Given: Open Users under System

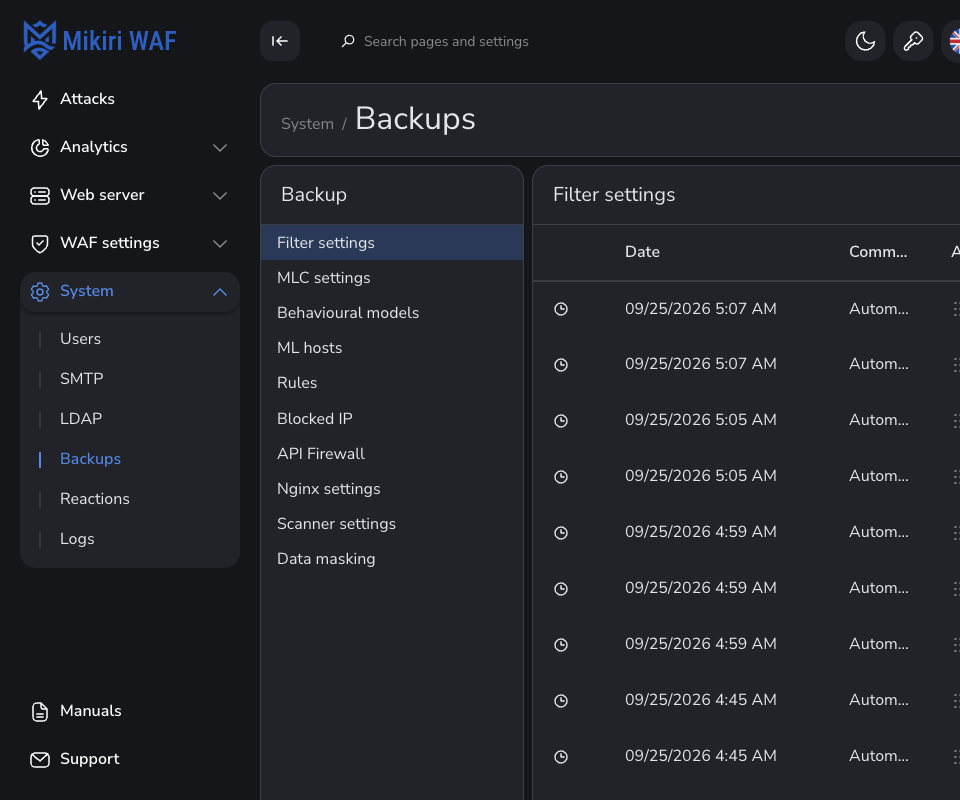Looking at the screenshot, I should [x=80, y=338].
